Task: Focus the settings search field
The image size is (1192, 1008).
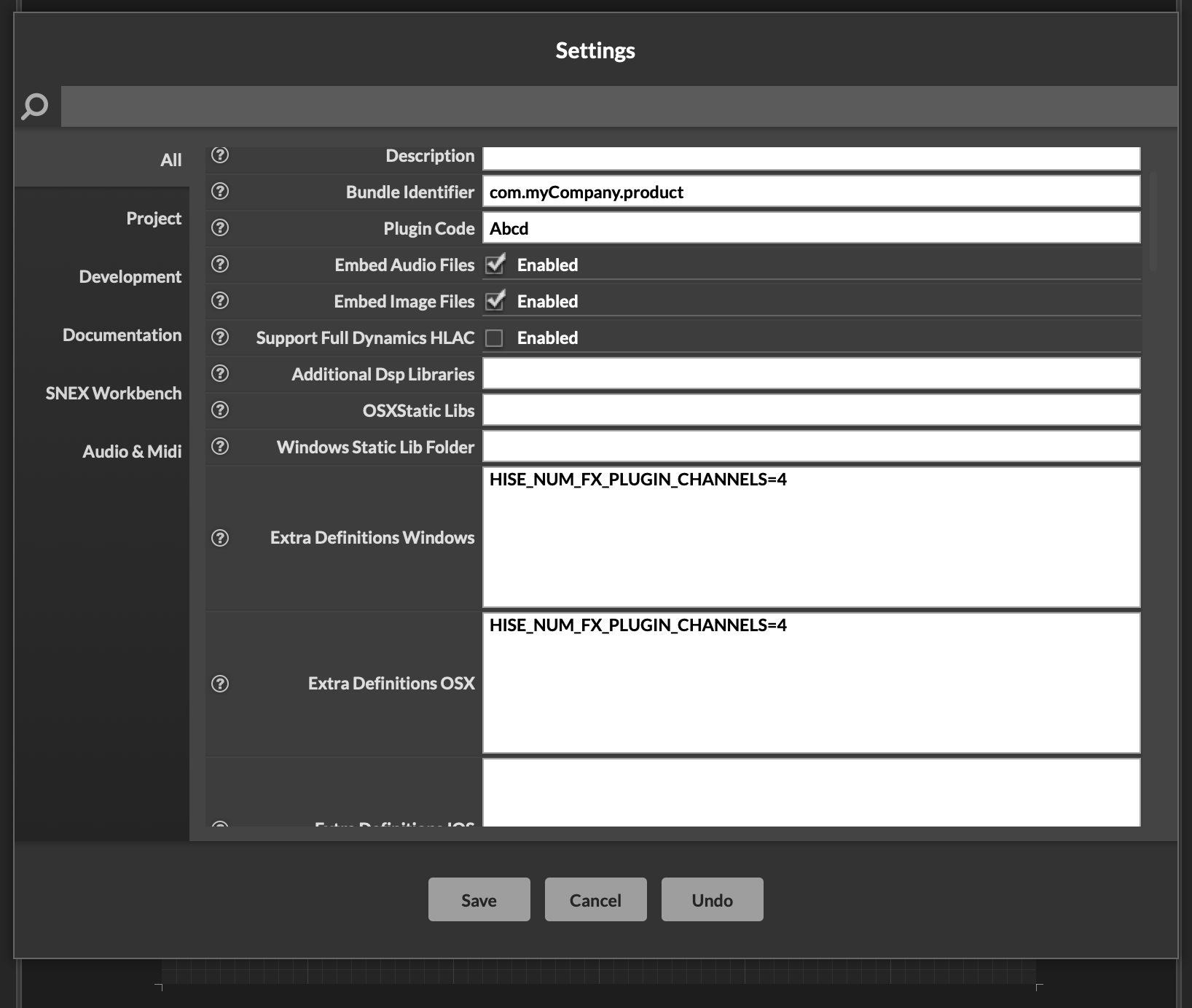Action: [x=619, y=106]
